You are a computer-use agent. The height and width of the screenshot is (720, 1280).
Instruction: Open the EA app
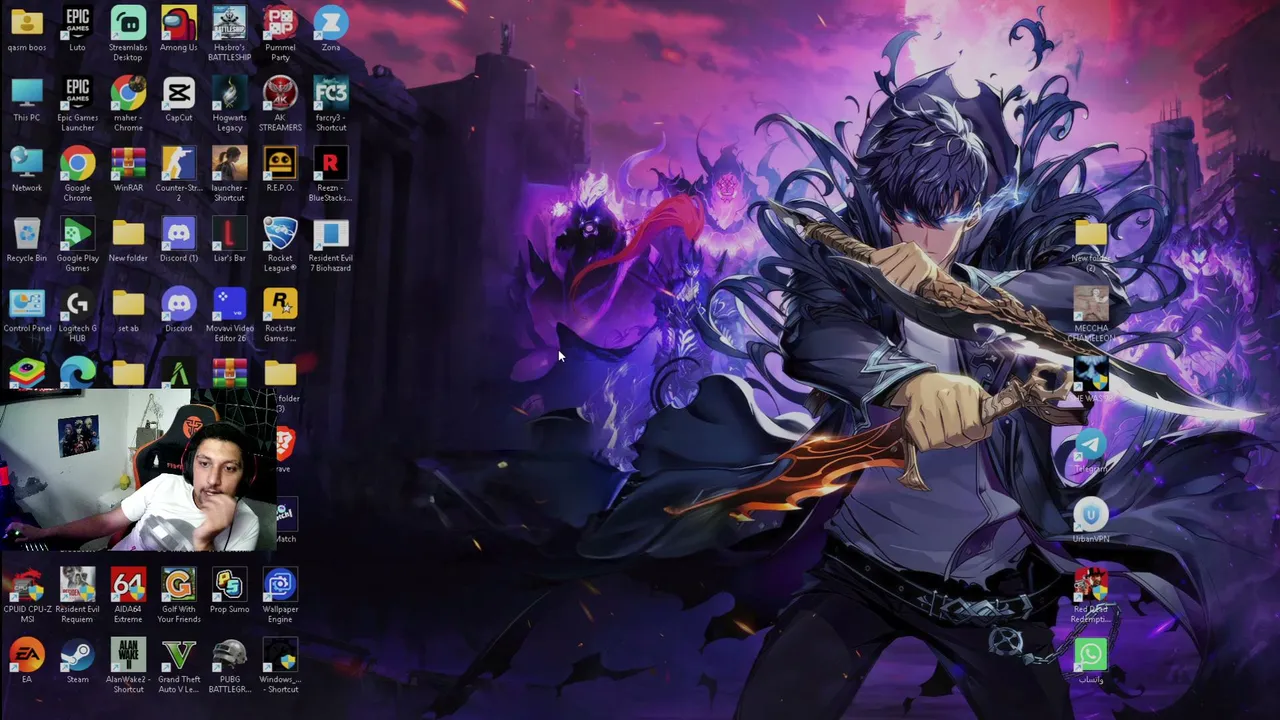click(27, 661)
